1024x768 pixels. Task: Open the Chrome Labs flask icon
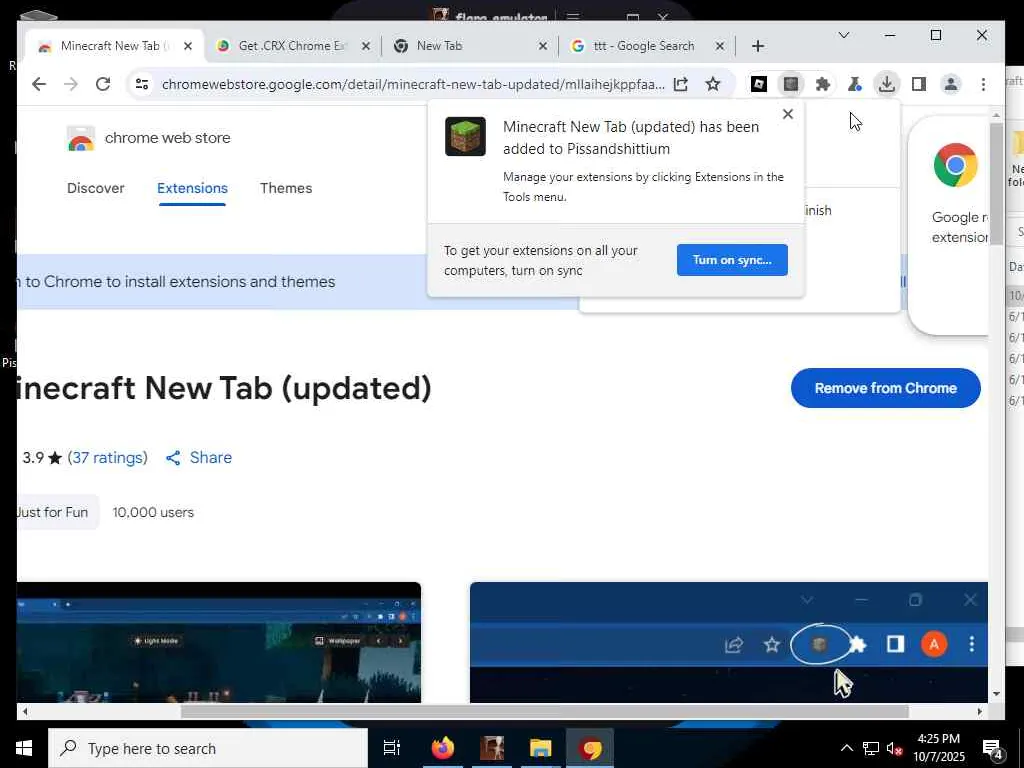point(854,84)
